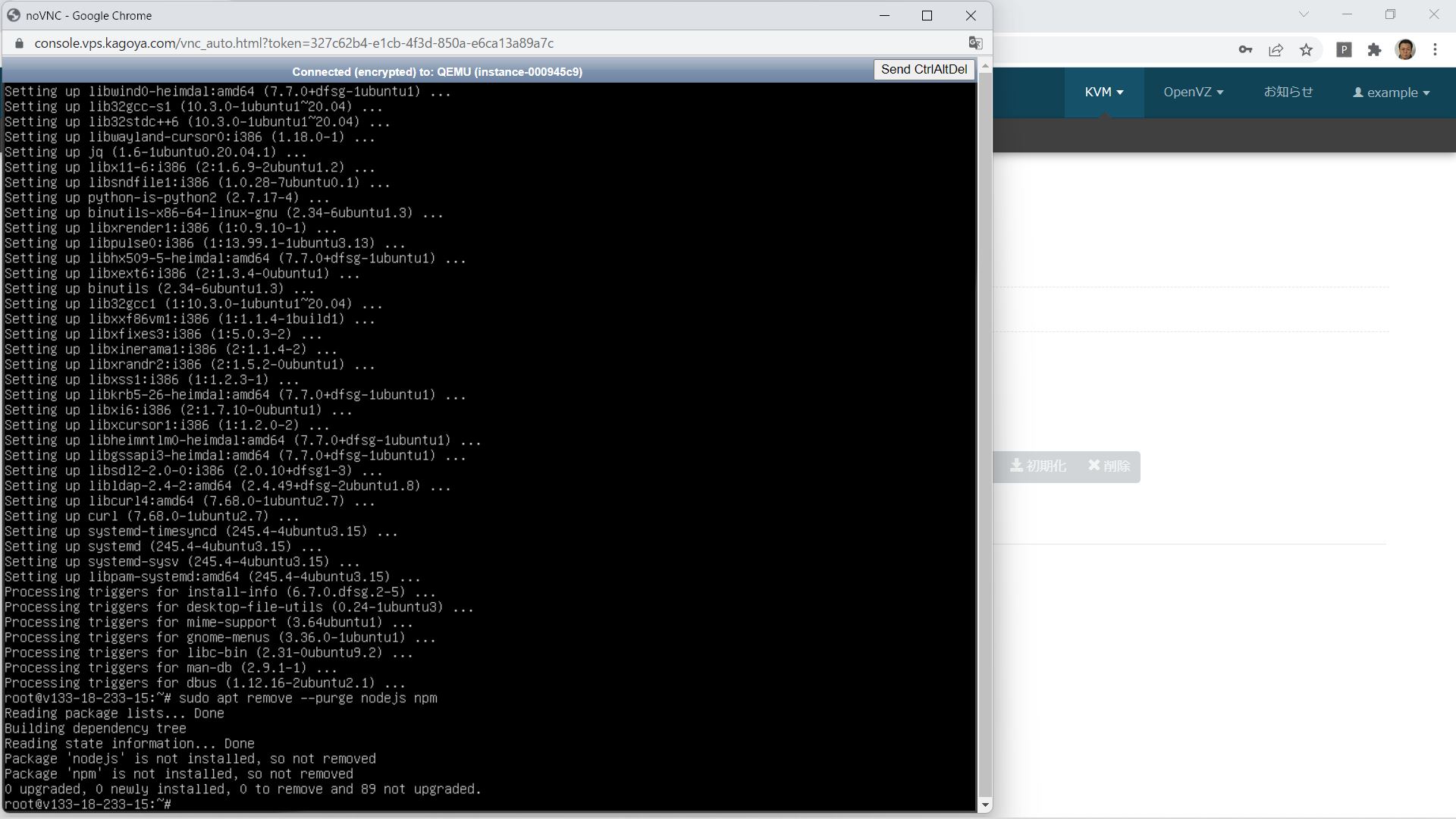Screen dimensions: 1456x819
Task: Click the lock icon beside the VNC URL
Action: 19,42
